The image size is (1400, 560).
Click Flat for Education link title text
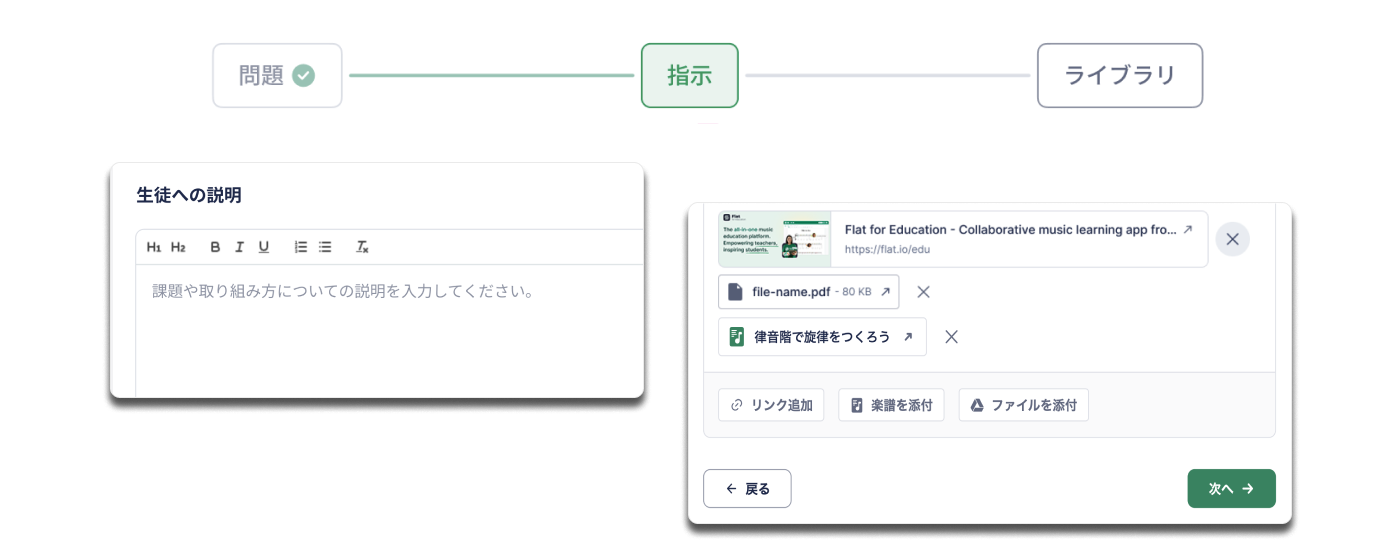pos(1011,229)
